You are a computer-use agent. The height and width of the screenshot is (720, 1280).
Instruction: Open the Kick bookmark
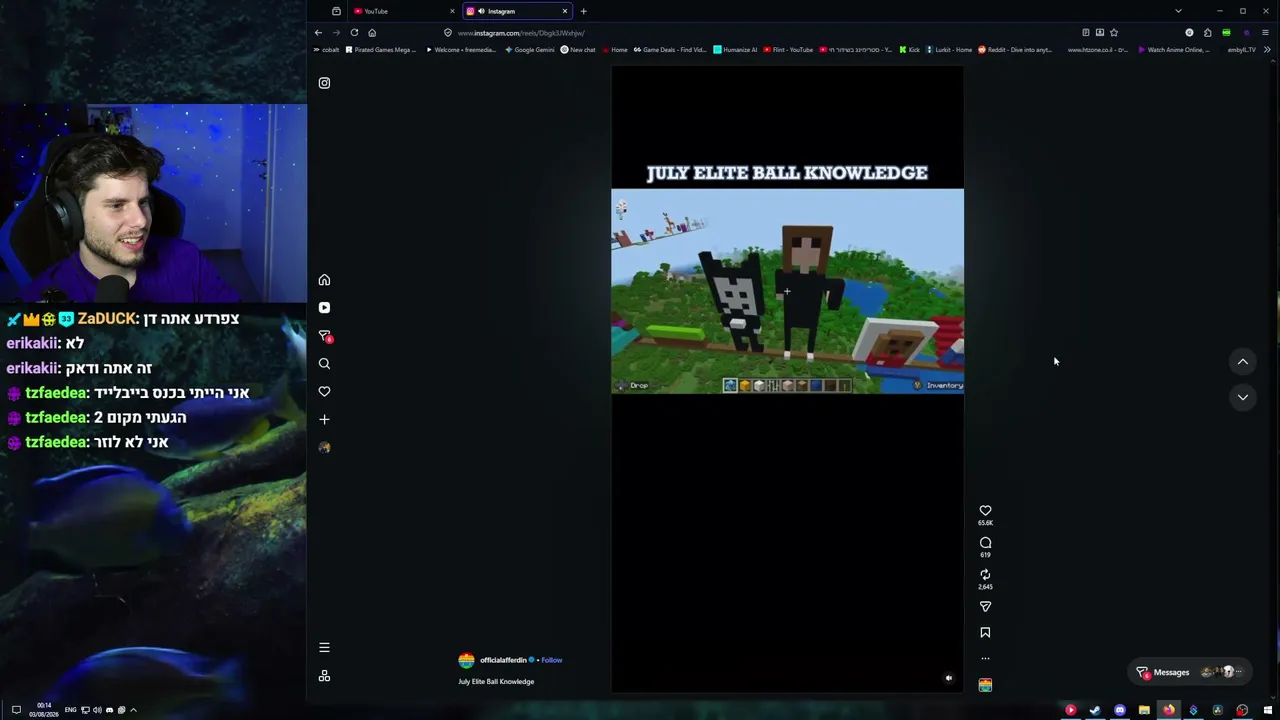910,50
